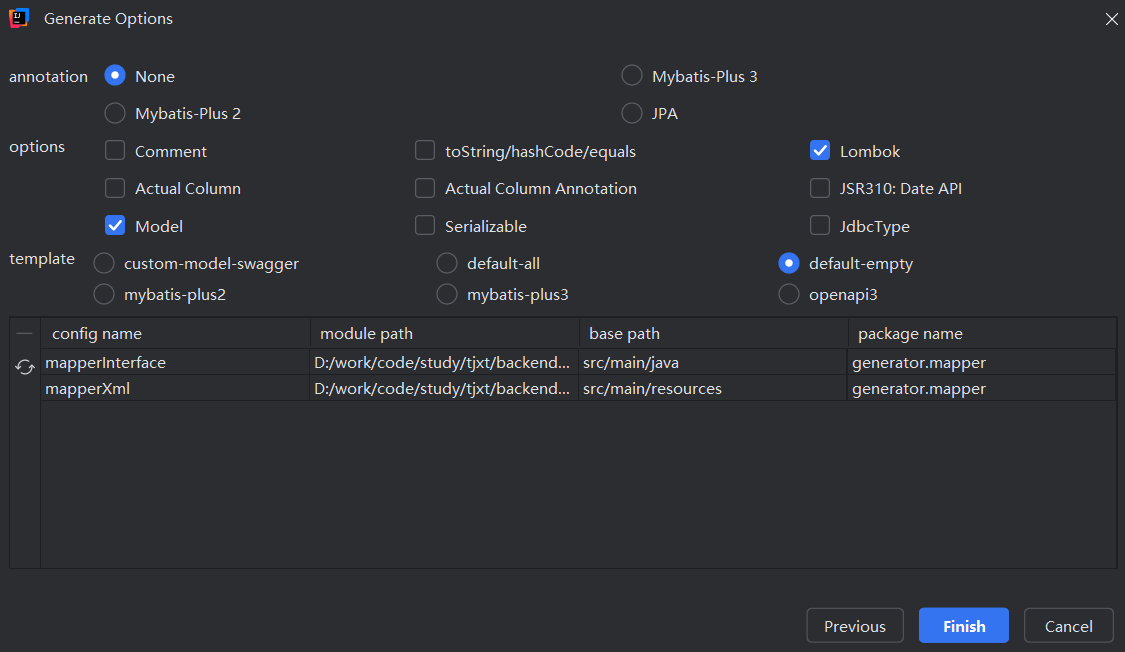Click the config name column header
The width and height of the screenshot is (1125, 652).
click(175, 334)
